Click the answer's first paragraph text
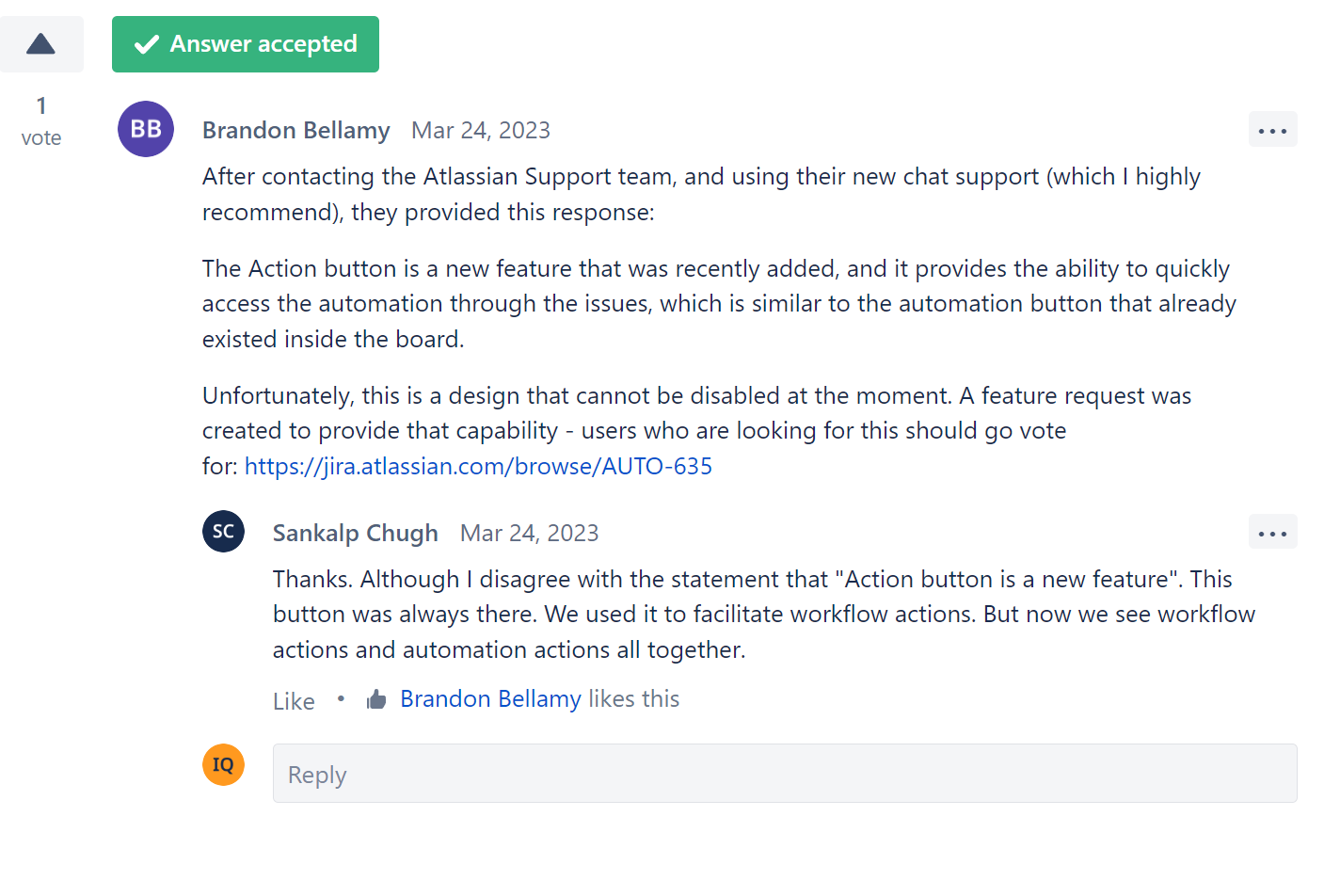The image size is (1324, 896). click(701, 194)
